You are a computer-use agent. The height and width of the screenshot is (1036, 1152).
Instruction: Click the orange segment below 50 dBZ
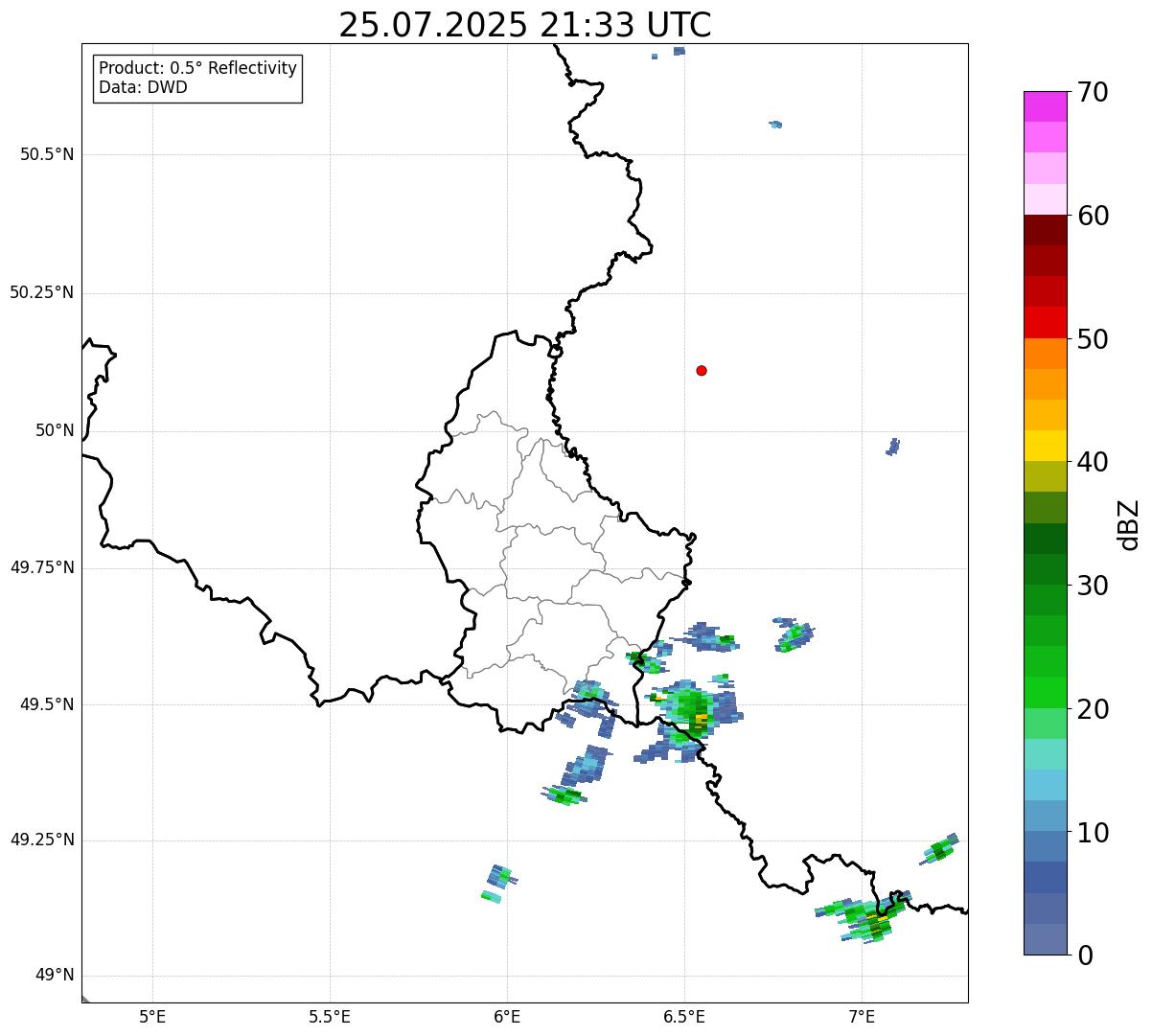tap(1045, 354)
